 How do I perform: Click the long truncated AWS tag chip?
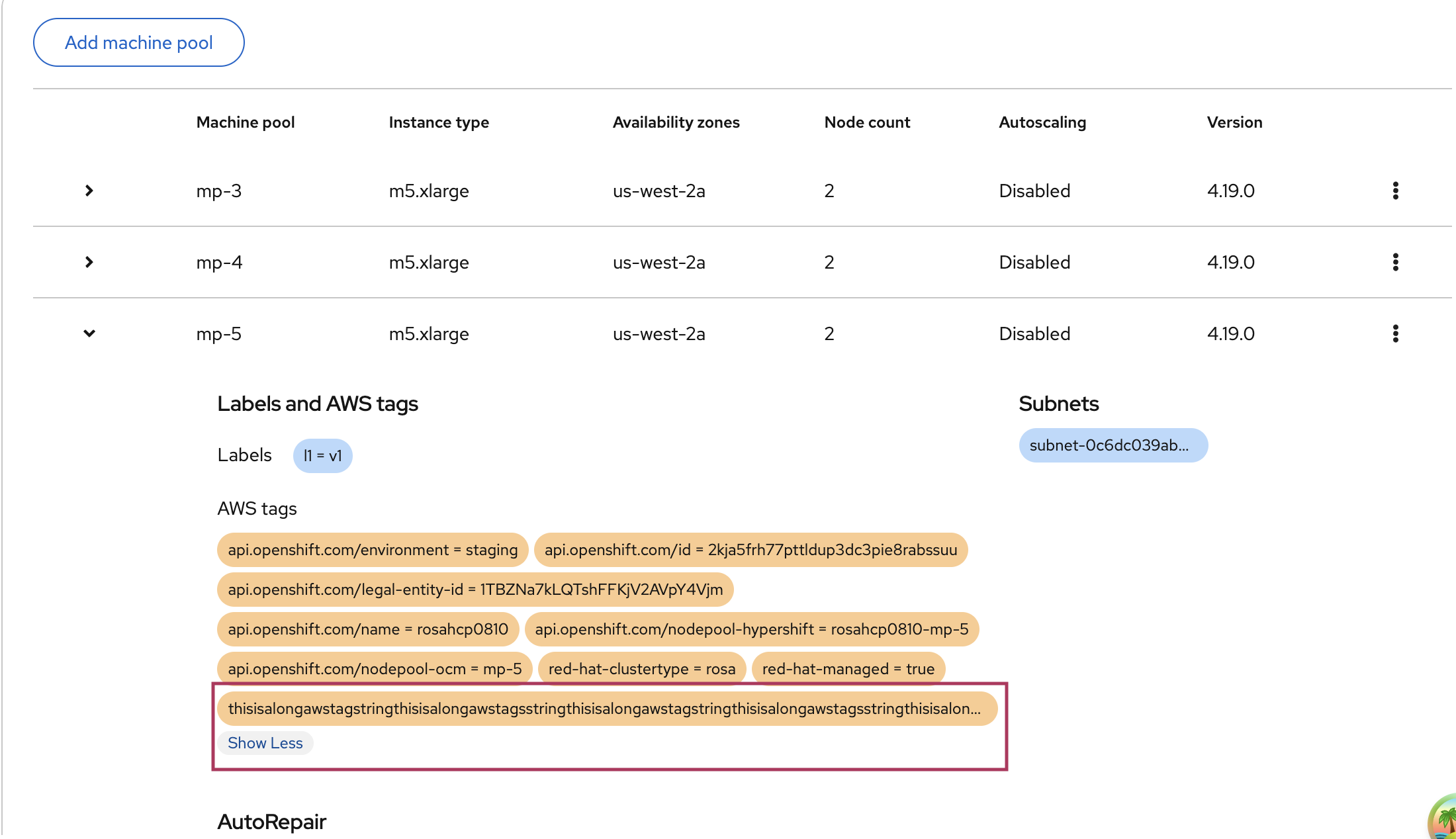(606, 709)
